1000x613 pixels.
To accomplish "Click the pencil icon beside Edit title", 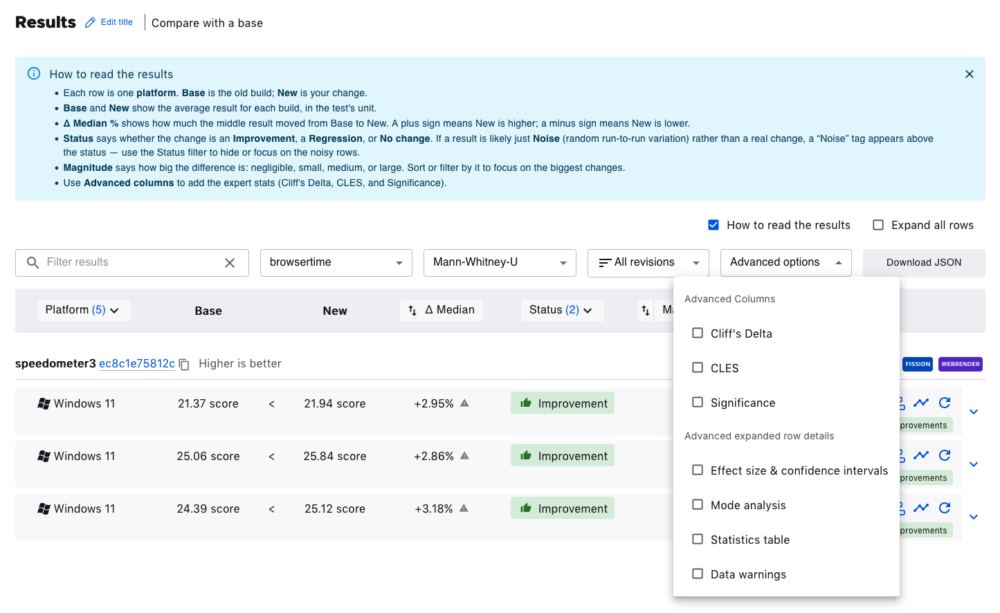I will 90,22.
